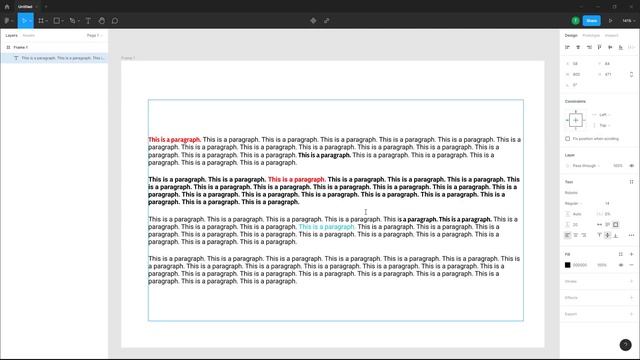Viewport: 640px width, 360px height.
Task: Align selection top
Action: [600, 47]
